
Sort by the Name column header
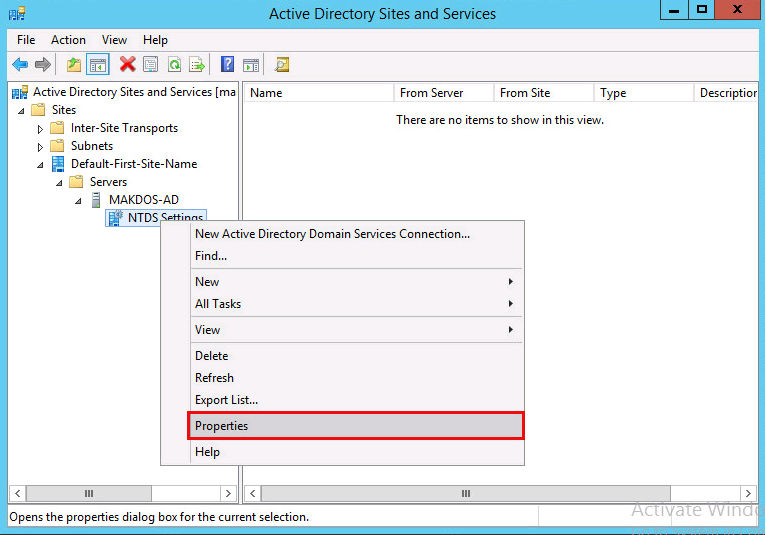[x=319, y=93]
